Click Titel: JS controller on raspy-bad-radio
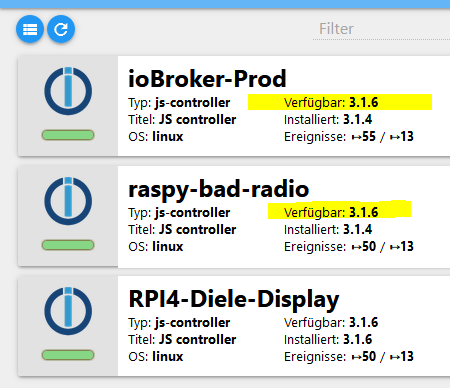Viewport: 450px width, 388px height. (182, 229)
